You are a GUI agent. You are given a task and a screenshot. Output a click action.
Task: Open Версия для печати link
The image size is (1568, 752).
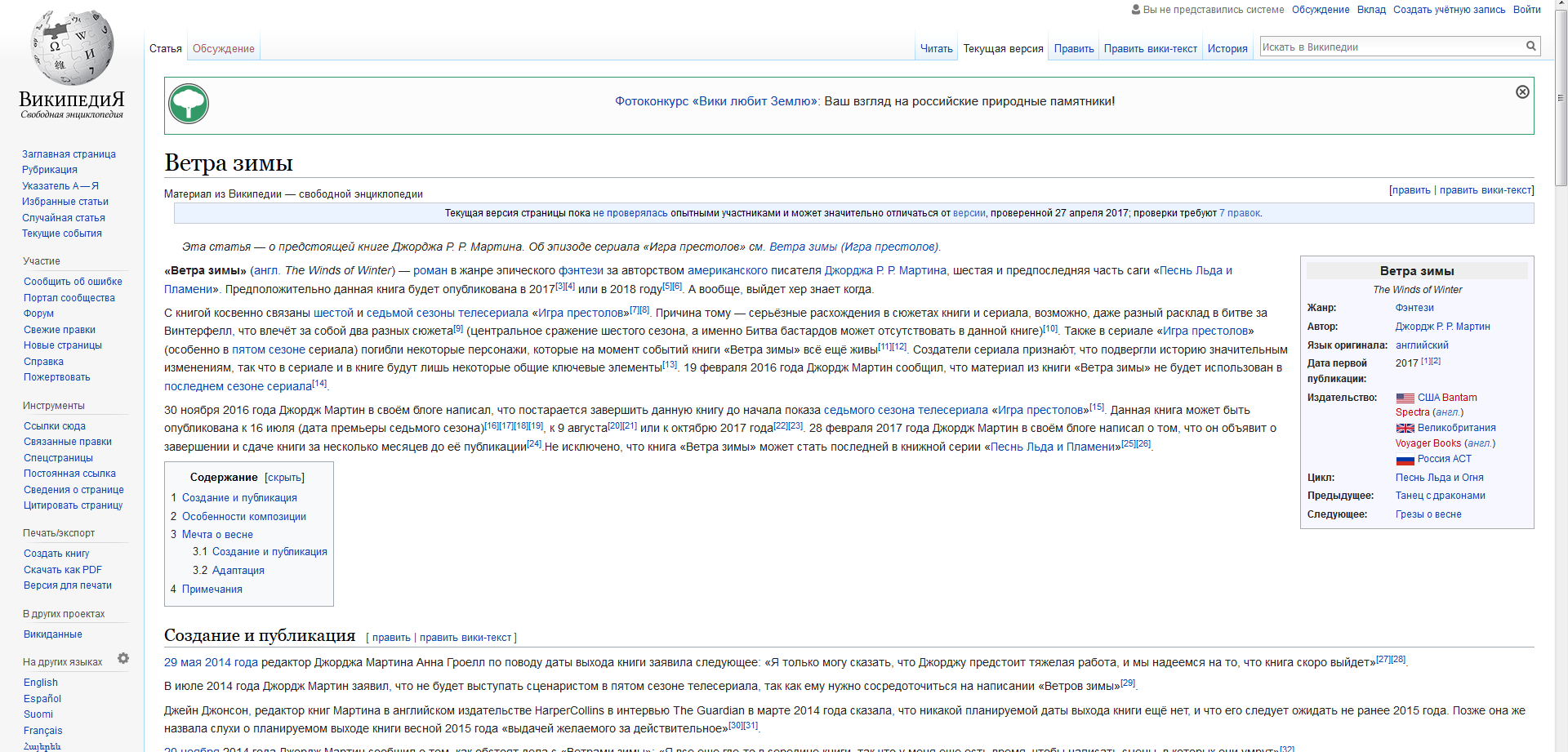68,585
